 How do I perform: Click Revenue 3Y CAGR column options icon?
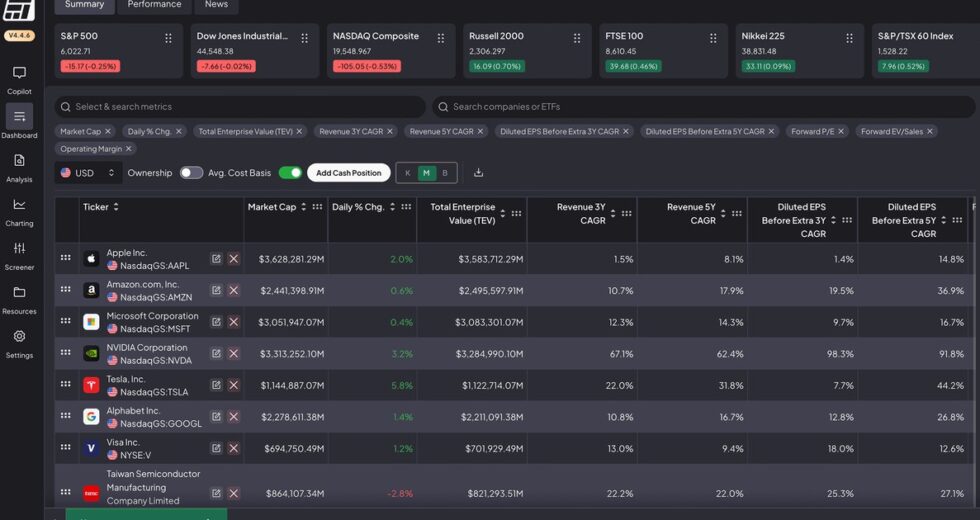[x=626, y=214]
